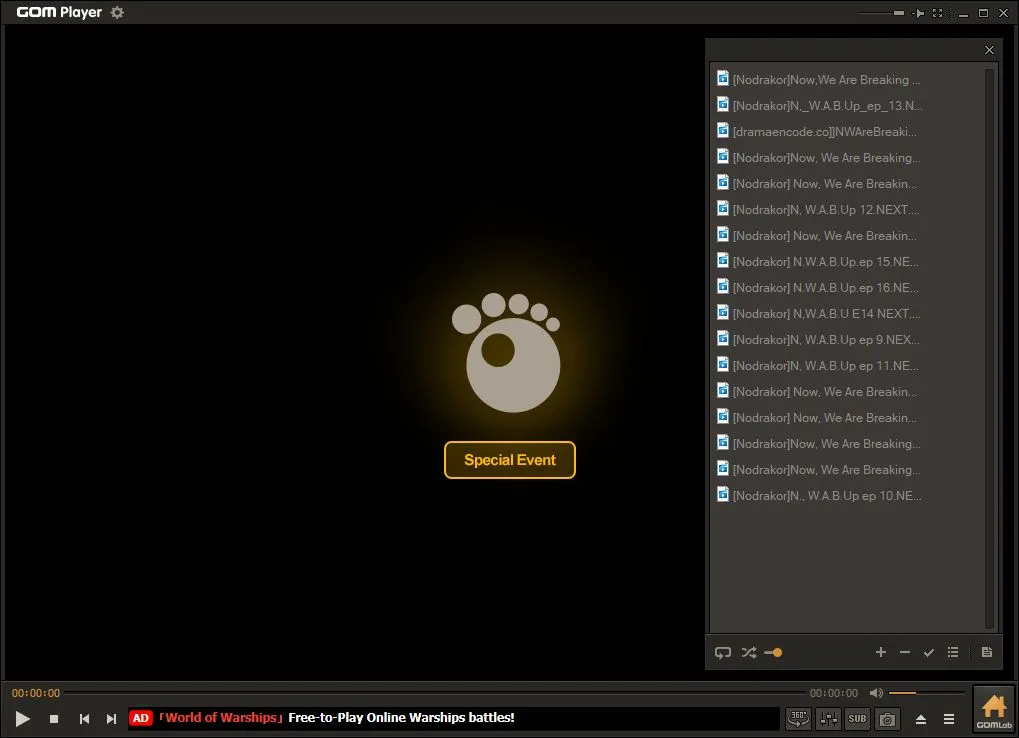The width and height of the screenshot is (1019, 738).
Task: Open playlist file info document icon
Action: (986, 652)
